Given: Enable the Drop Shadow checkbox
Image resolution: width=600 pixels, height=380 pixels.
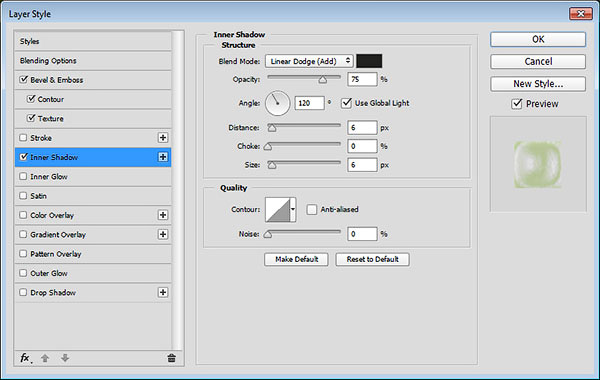Looking at the screenshot, I should coord(23,292).
